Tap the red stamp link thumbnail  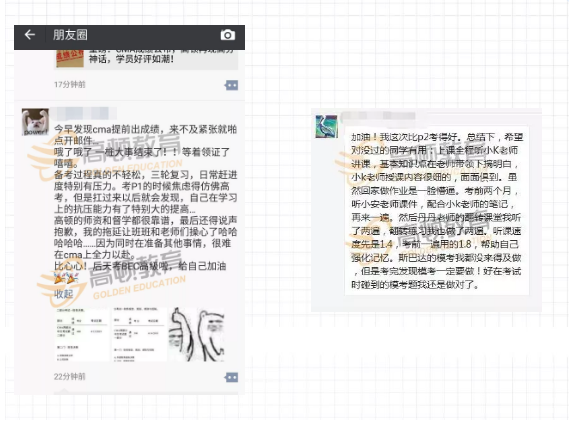click(70, 59)
